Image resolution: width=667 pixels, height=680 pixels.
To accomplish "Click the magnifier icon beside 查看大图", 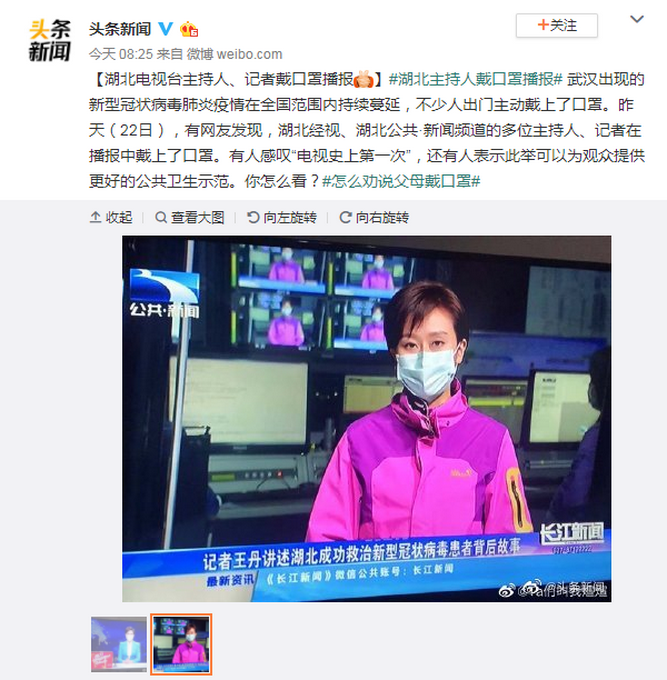I will (161, 217).
